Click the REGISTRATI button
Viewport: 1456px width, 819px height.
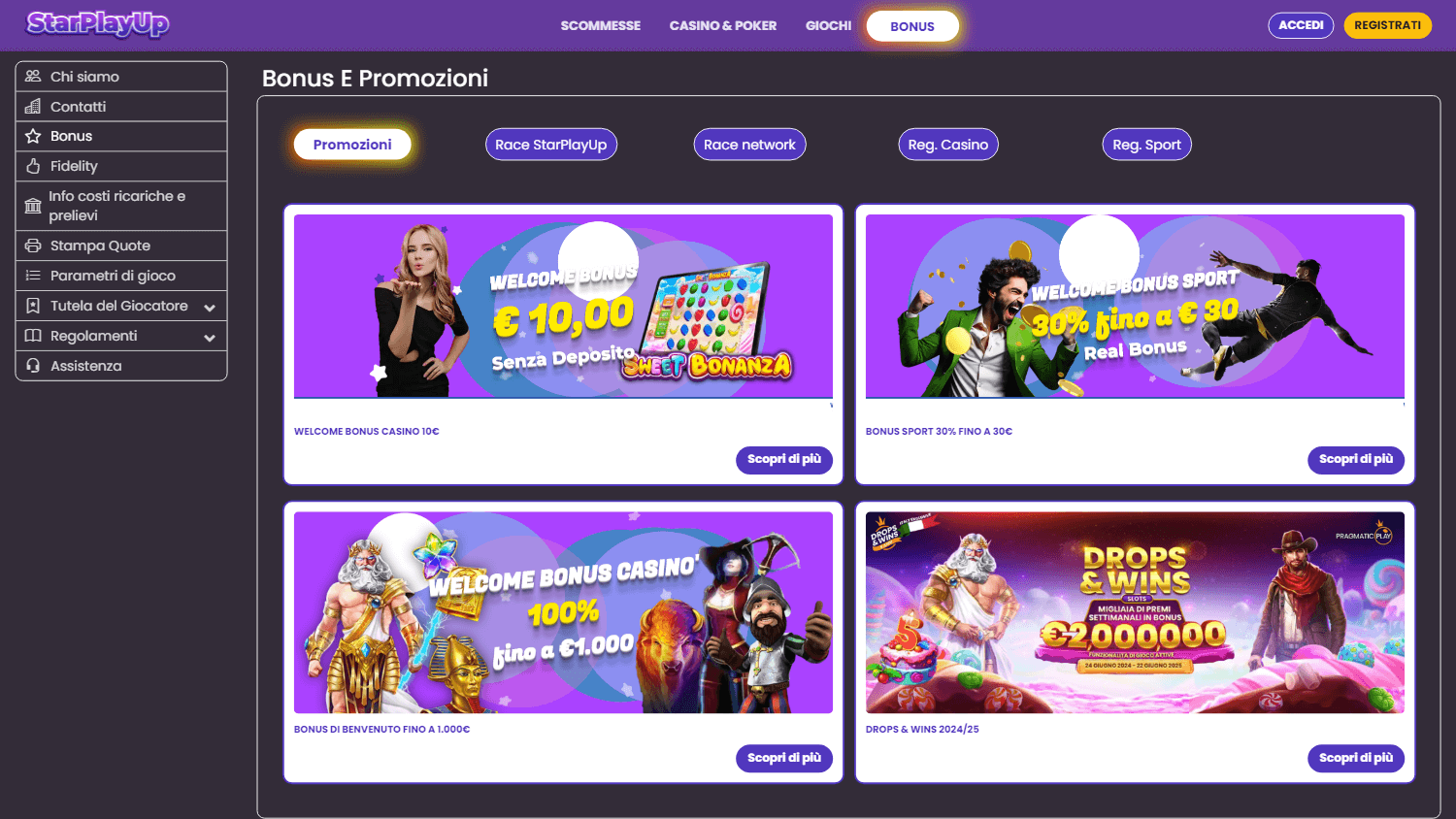click(1387, 25)
